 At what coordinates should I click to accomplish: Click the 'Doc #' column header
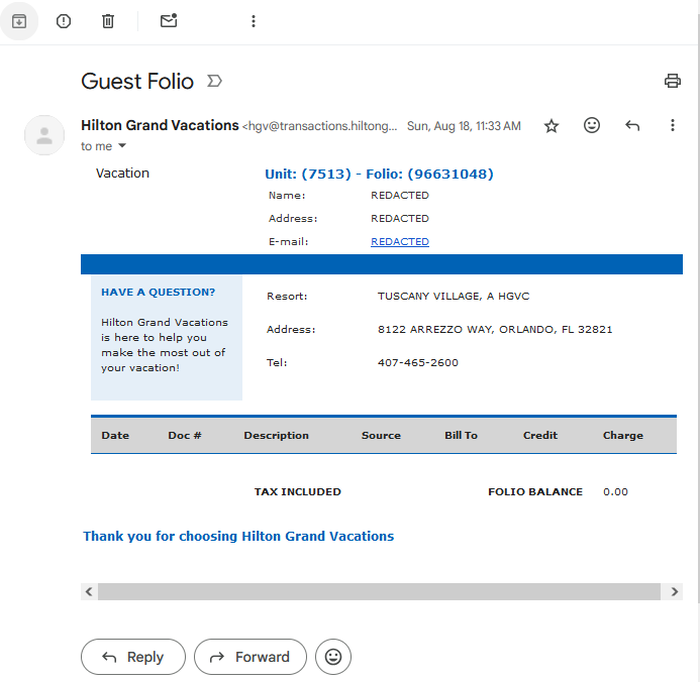(x=184, y=436)
